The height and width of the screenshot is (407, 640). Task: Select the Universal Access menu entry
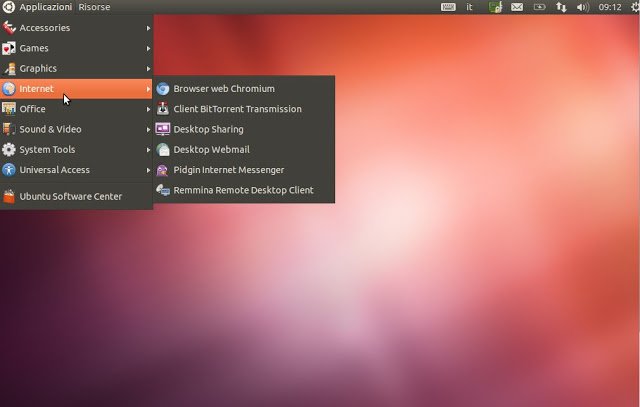point(76,170)
